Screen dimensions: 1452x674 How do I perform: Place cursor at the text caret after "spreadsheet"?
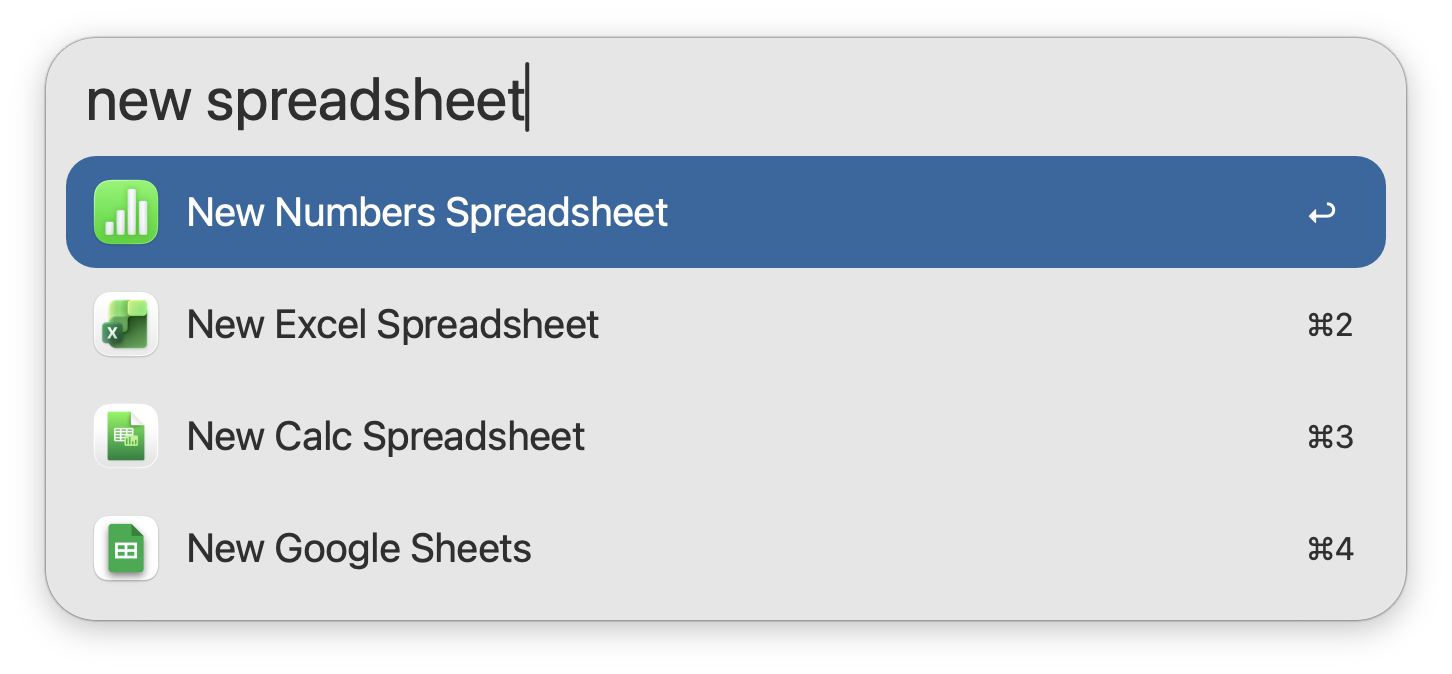527,98
